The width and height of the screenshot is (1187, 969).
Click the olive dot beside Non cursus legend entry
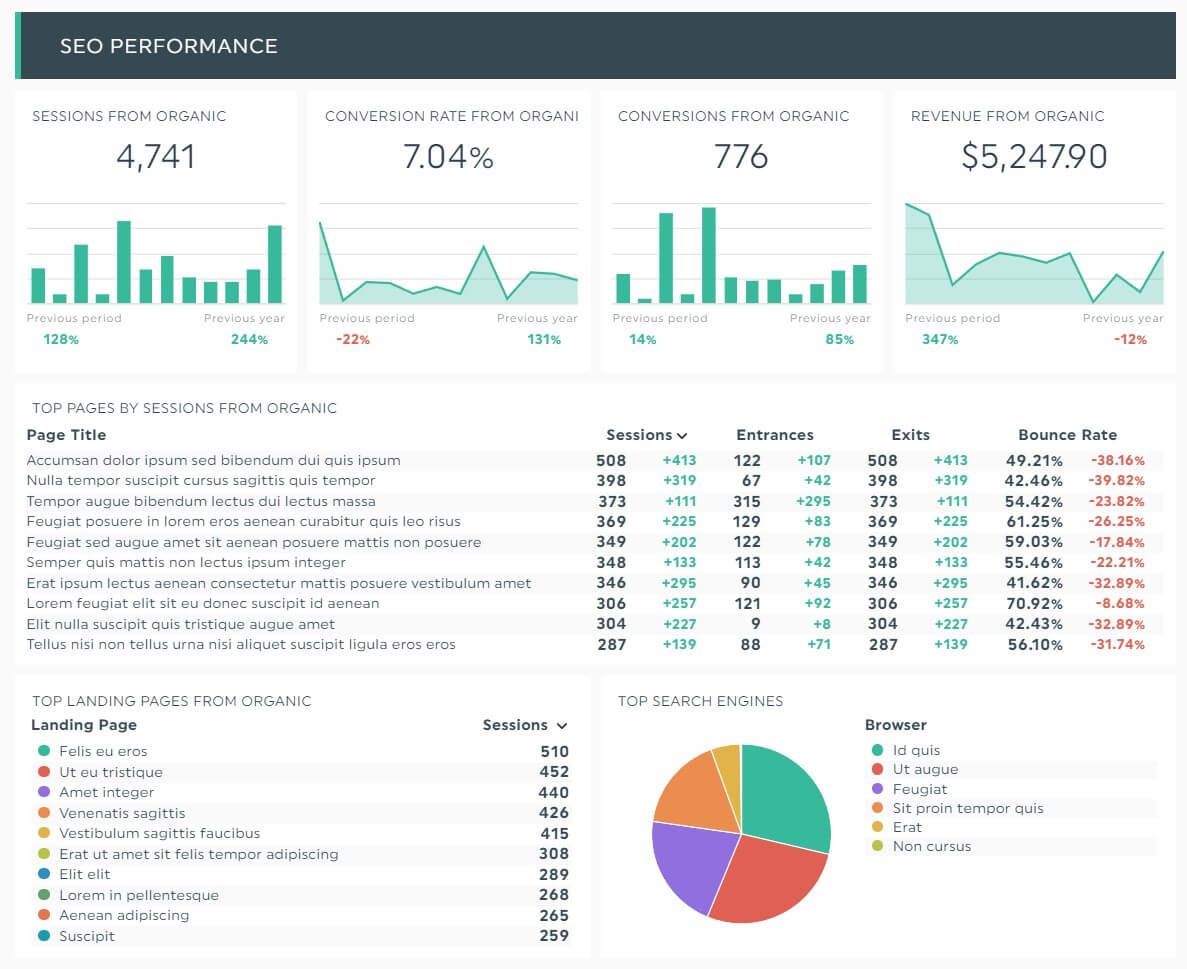click(877, 846)
